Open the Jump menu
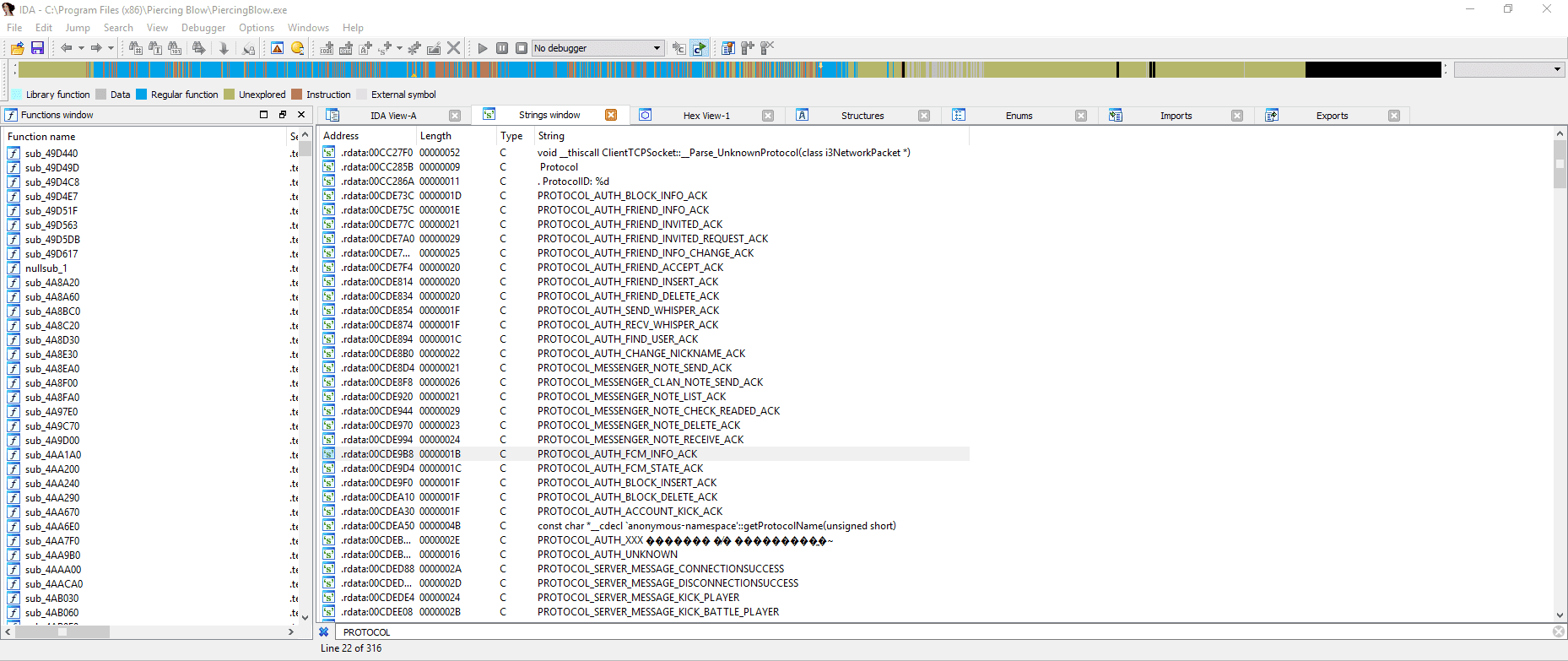The height and width of the screenshot is (661, 1568). click(78, 27)
